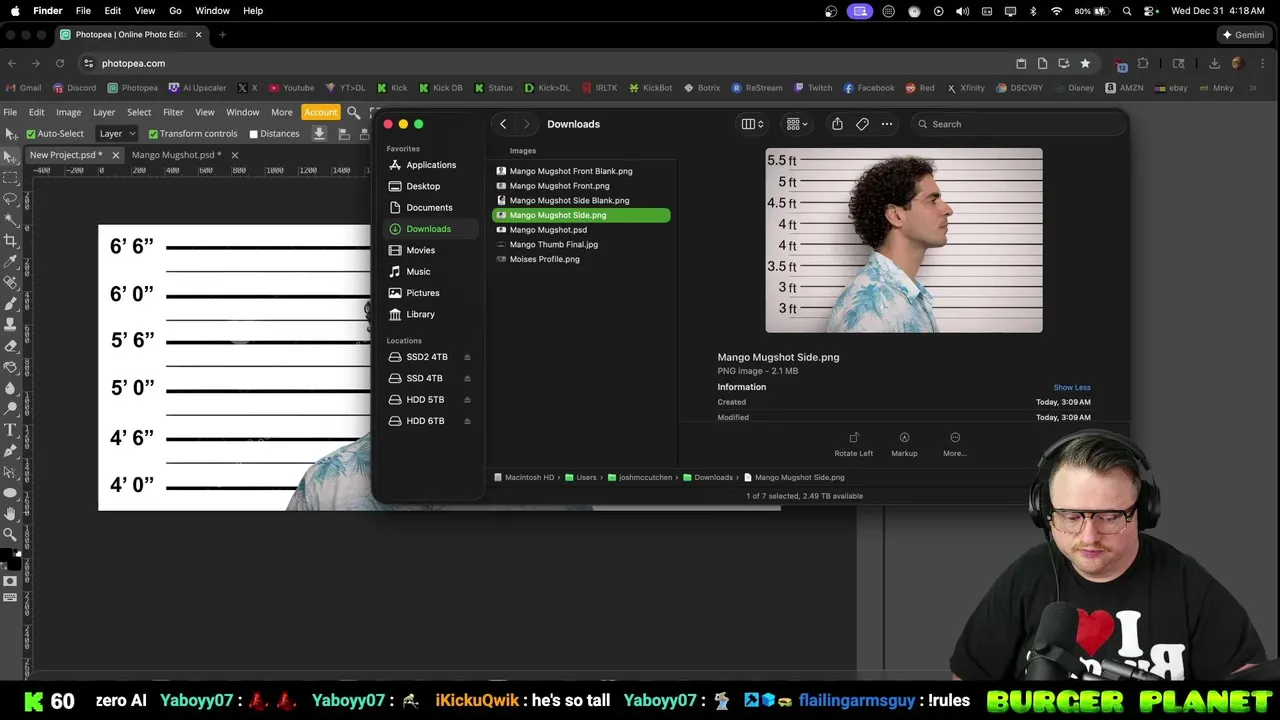Open More actions in Finder preview

coord(954,444)
